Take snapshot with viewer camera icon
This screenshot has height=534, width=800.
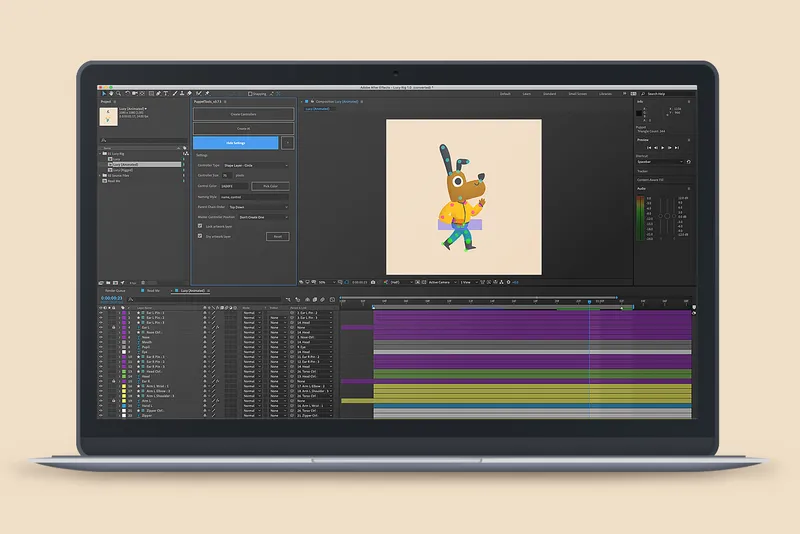[x=373, y=282]
